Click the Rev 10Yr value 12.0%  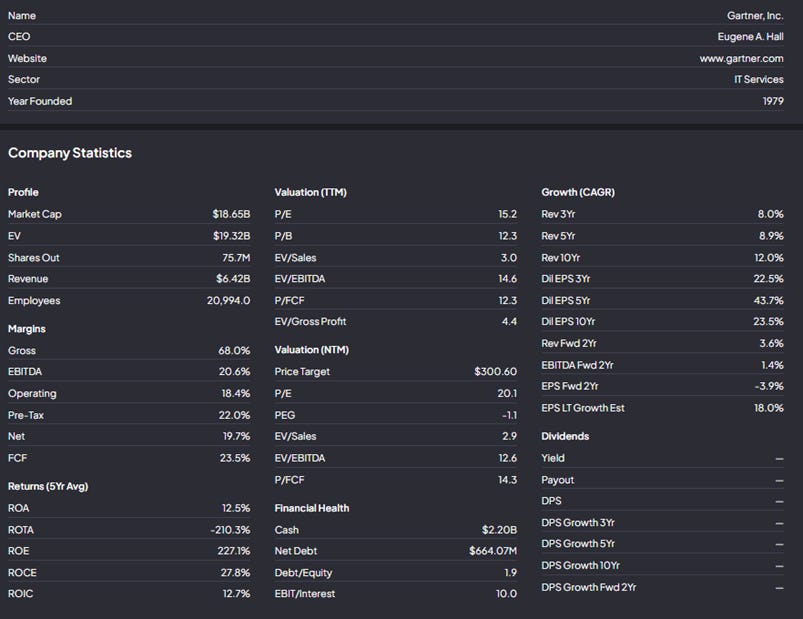769,258
